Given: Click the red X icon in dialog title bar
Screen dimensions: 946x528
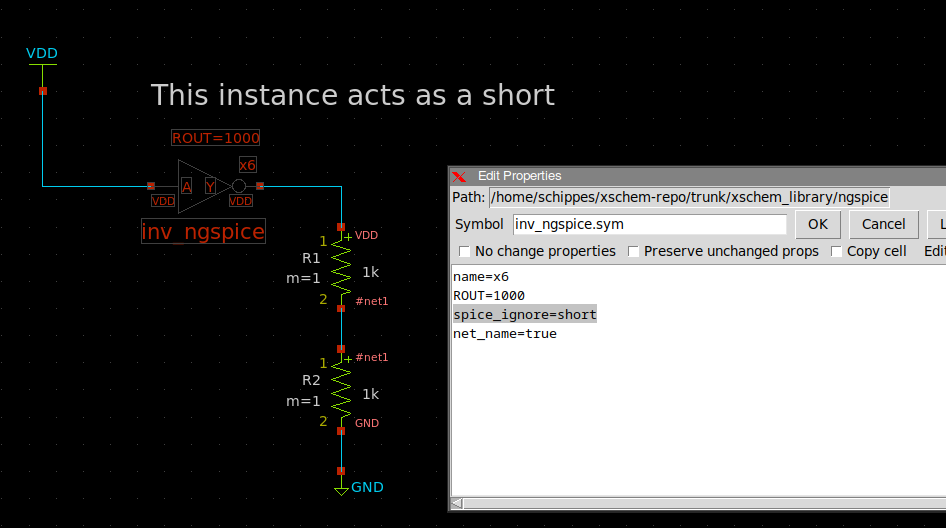Looking at the screenshot, I should 460,176.
